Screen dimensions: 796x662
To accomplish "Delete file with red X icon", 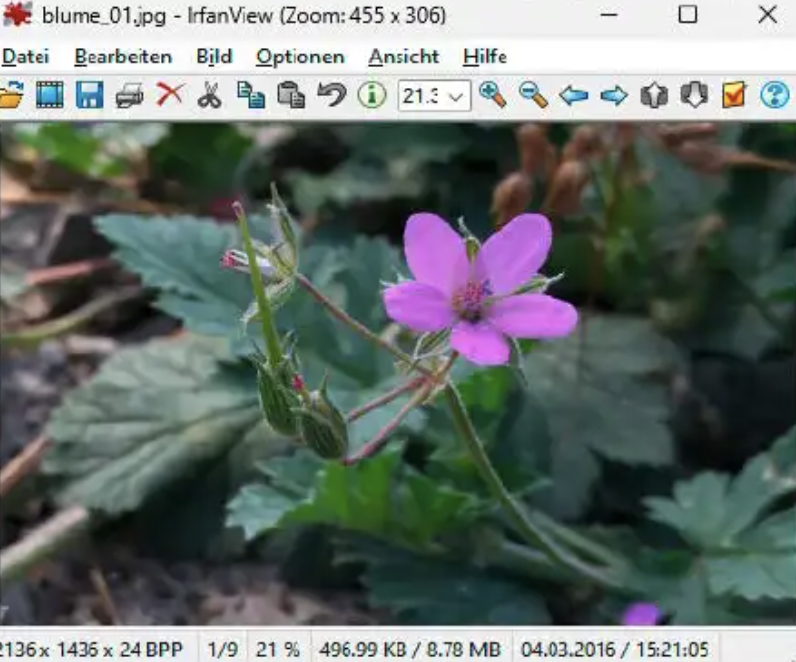I will click(170, 96).
